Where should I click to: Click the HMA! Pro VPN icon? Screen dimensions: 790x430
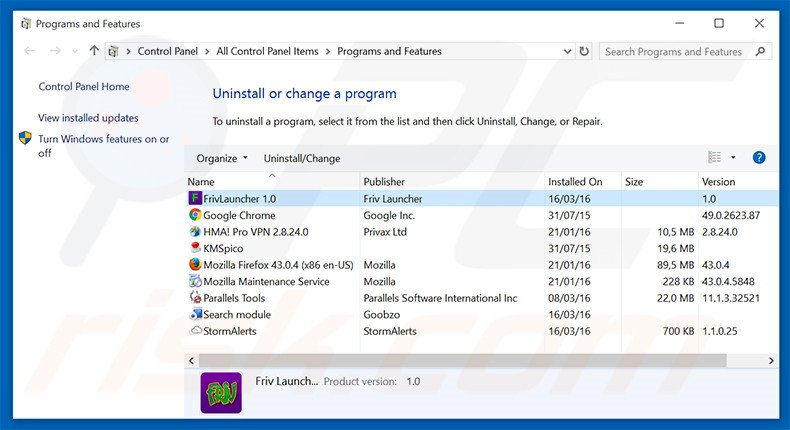click(x=195, y=231)
